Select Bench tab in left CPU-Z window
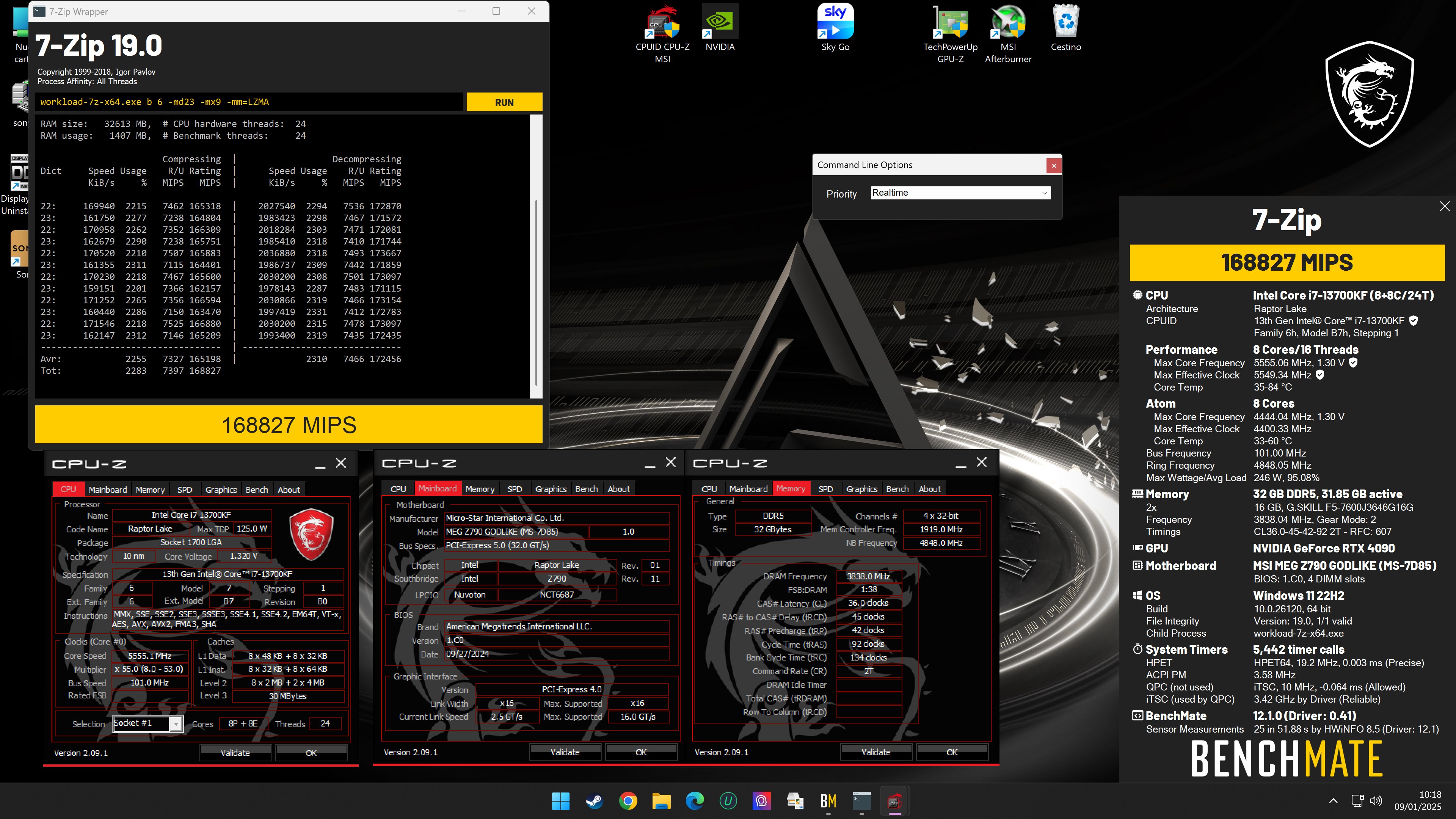The image size is (1456, 819). pyautogui.click(x=257, y=490)
